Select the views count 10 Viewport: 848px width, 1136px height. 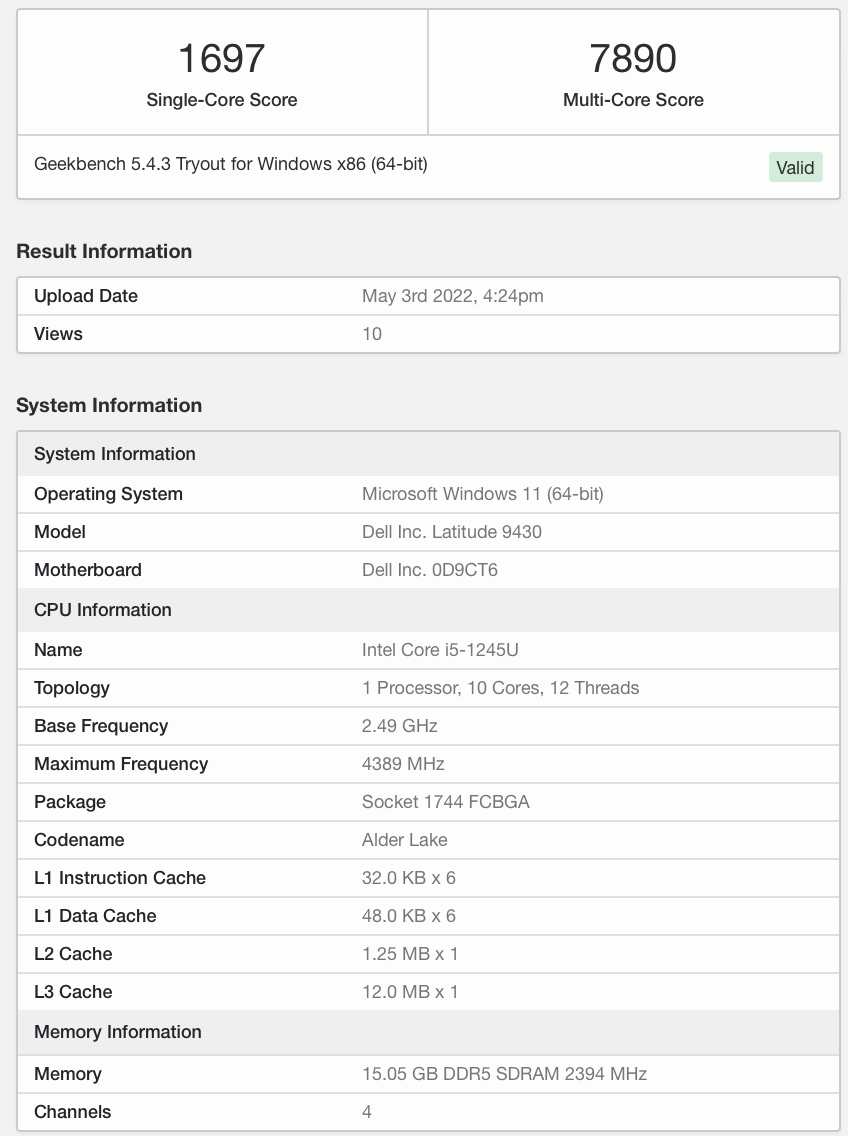pos(372,334)
